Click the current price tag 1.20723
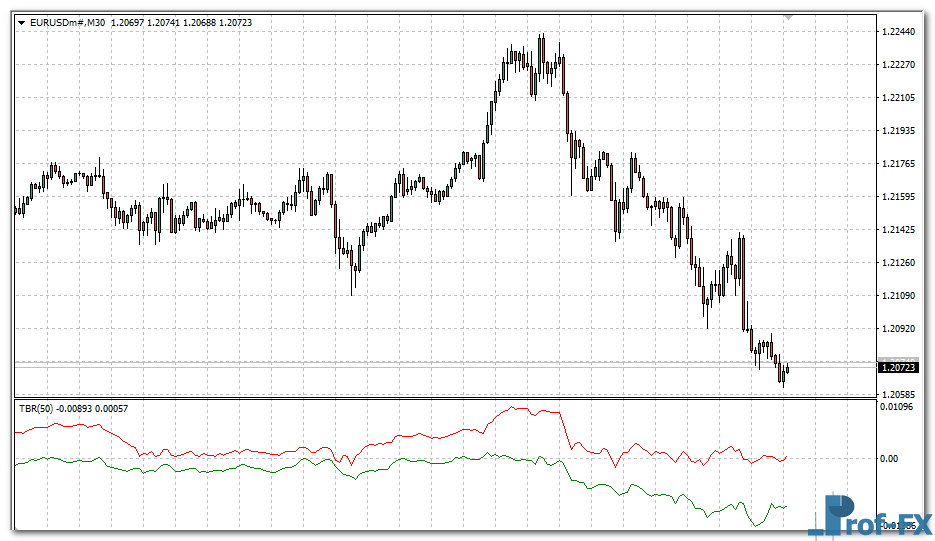The image size is (935, 541). point(899,368)
